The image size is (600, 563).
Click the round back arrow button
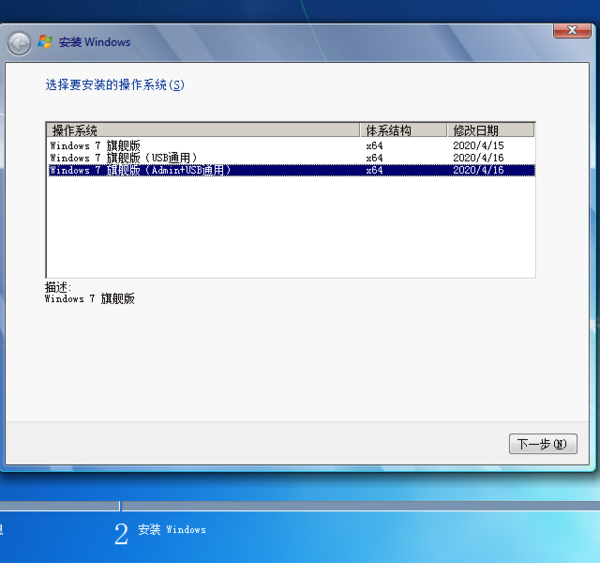click(19, 43)
